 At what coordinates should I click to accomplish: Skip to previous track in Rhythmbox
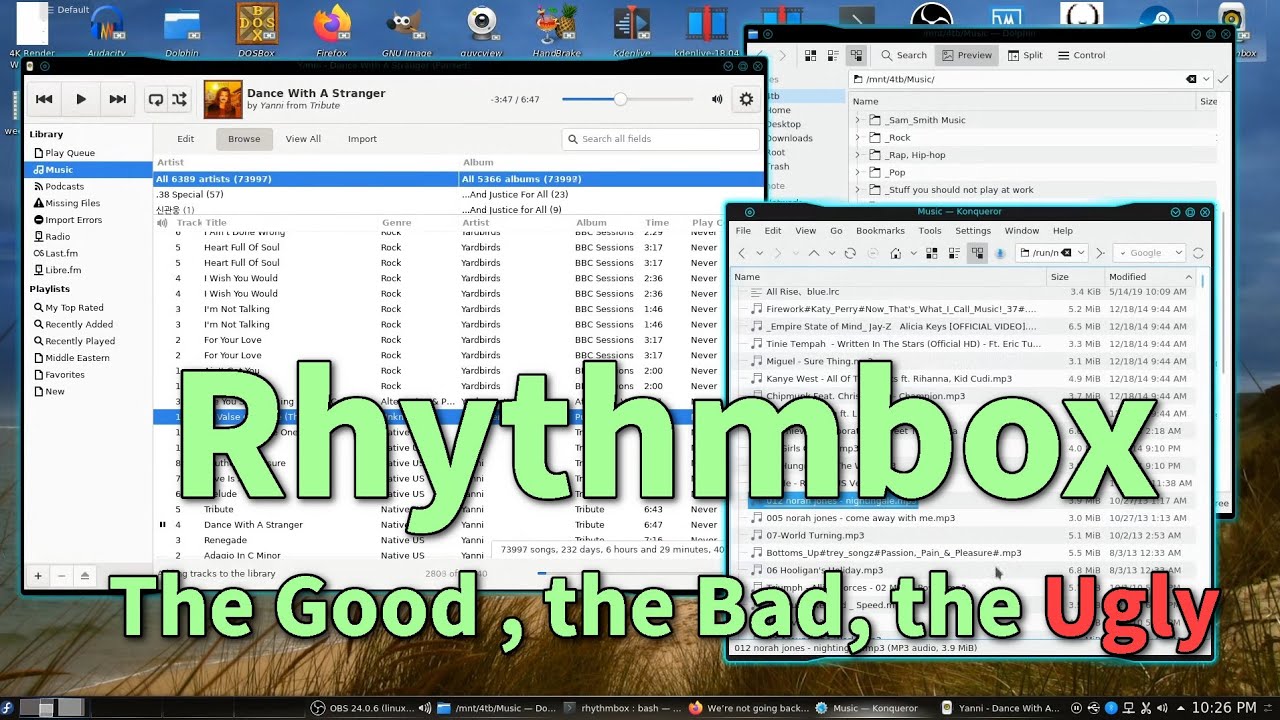click(44, 99)
